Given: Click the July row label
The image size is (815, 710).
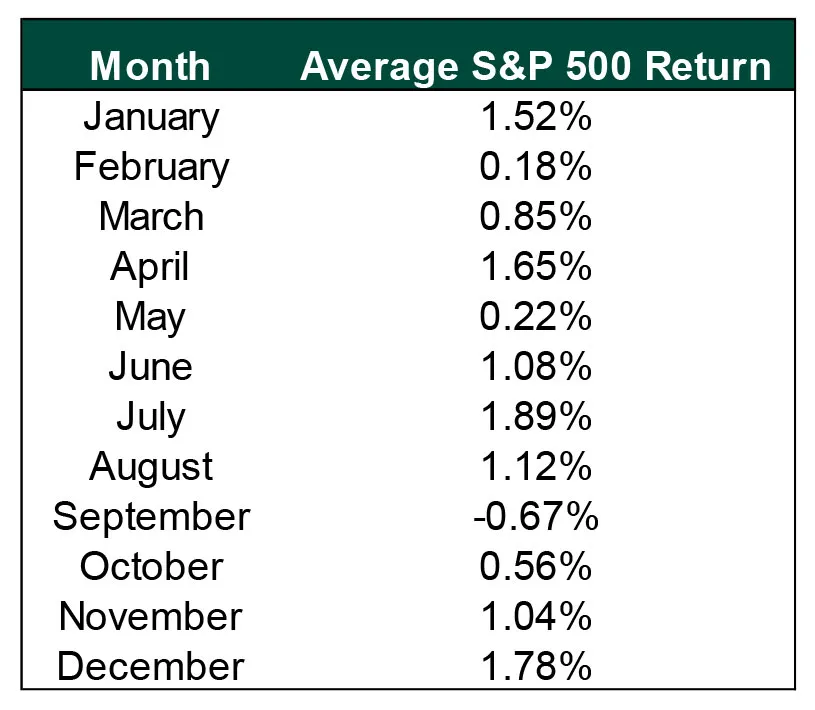Looking at the screenshot, I should [151, 417].
